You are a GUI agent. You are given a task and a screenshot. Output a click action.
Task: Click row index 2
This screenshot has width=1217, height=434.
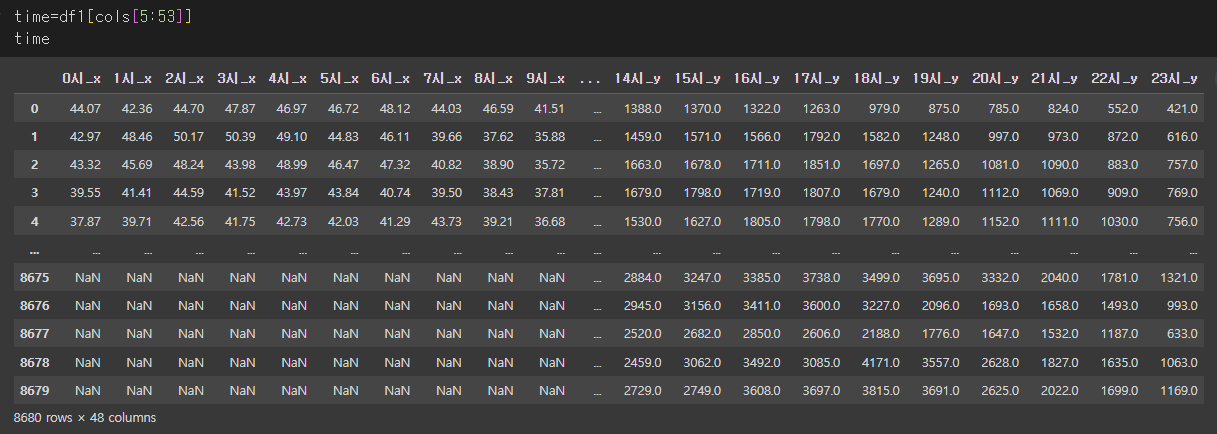tap(34, 164)
